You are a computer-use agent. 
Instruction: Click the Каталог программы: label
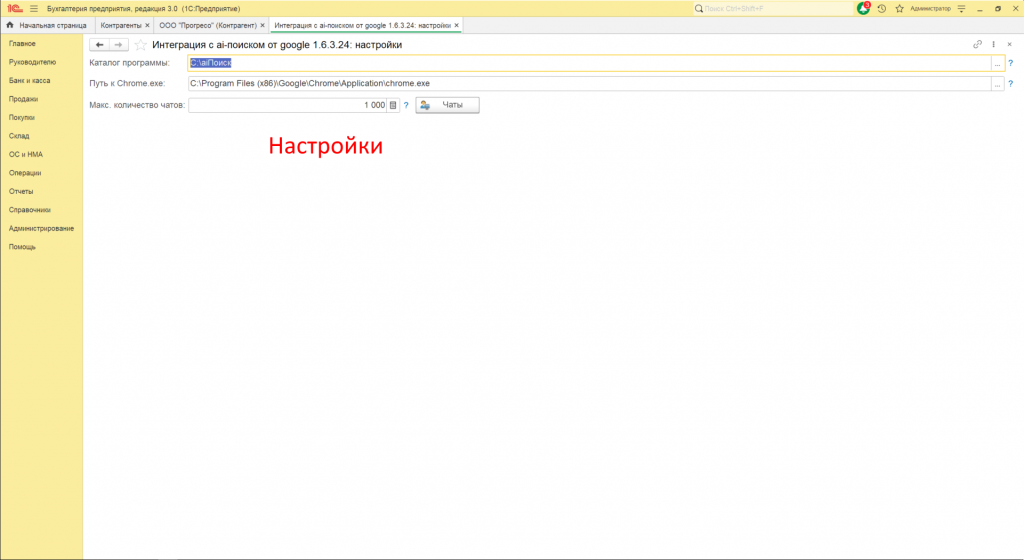point(129,63)
